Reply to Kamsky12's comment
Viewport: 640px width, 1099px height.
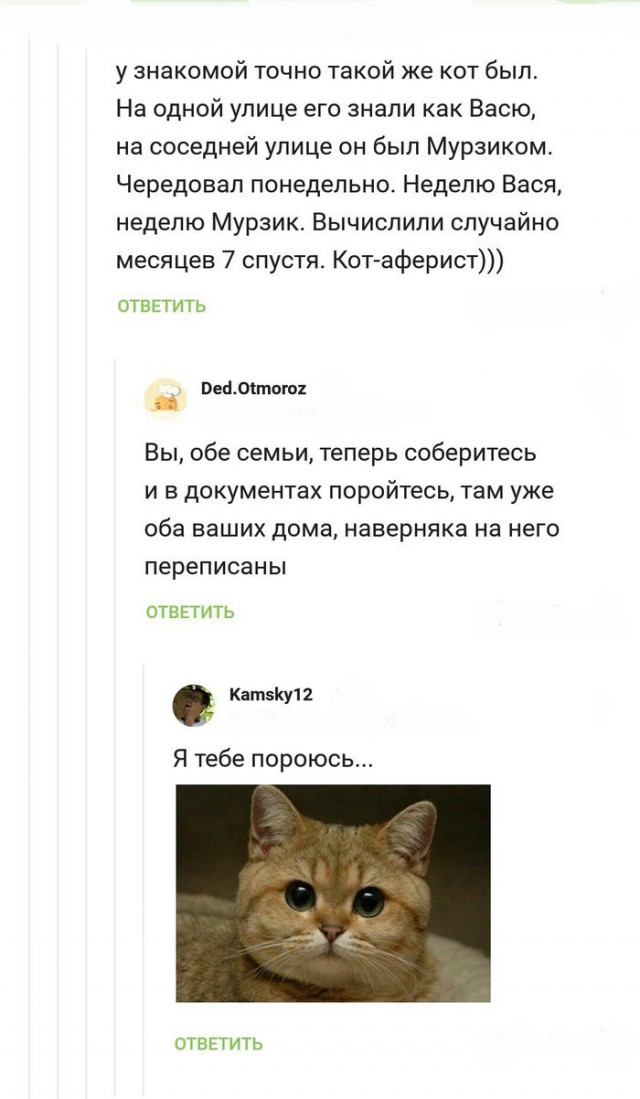pyautogui.click(x=219, y=1044)
